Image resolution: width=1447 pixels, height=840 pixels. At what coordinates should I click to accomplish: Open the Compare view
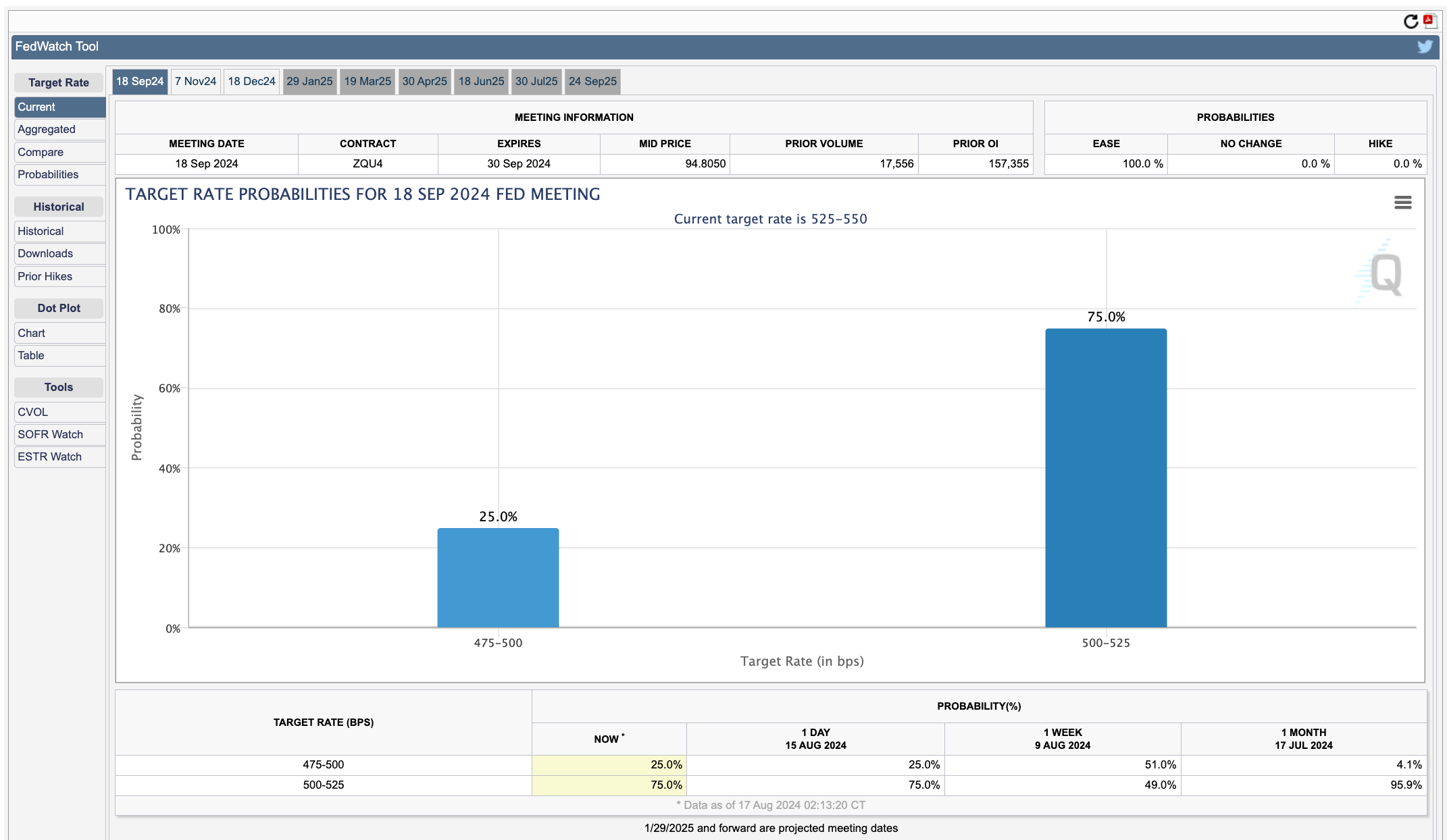59,152
